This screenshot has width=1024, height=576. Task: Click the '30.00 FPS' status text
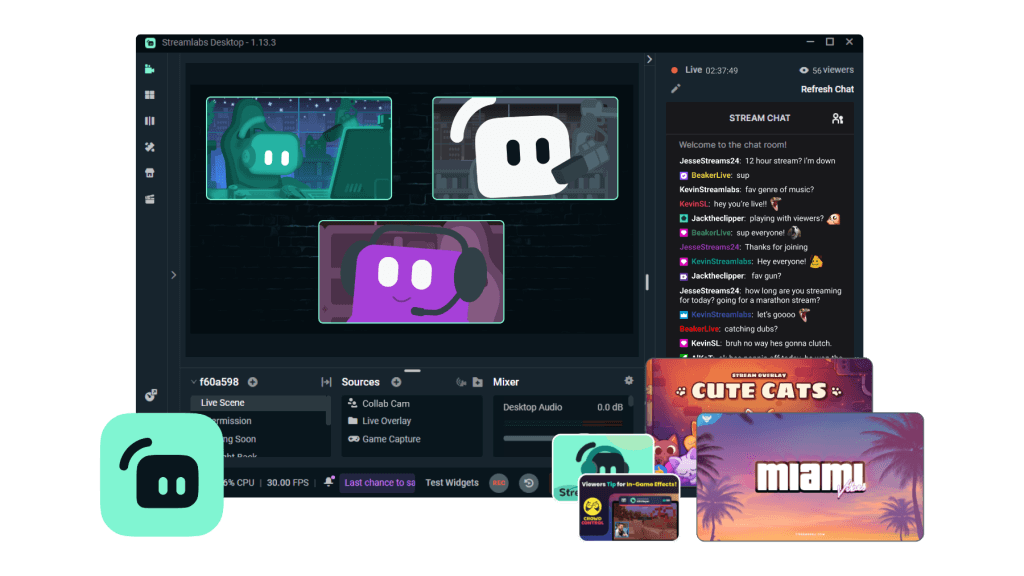287,483
